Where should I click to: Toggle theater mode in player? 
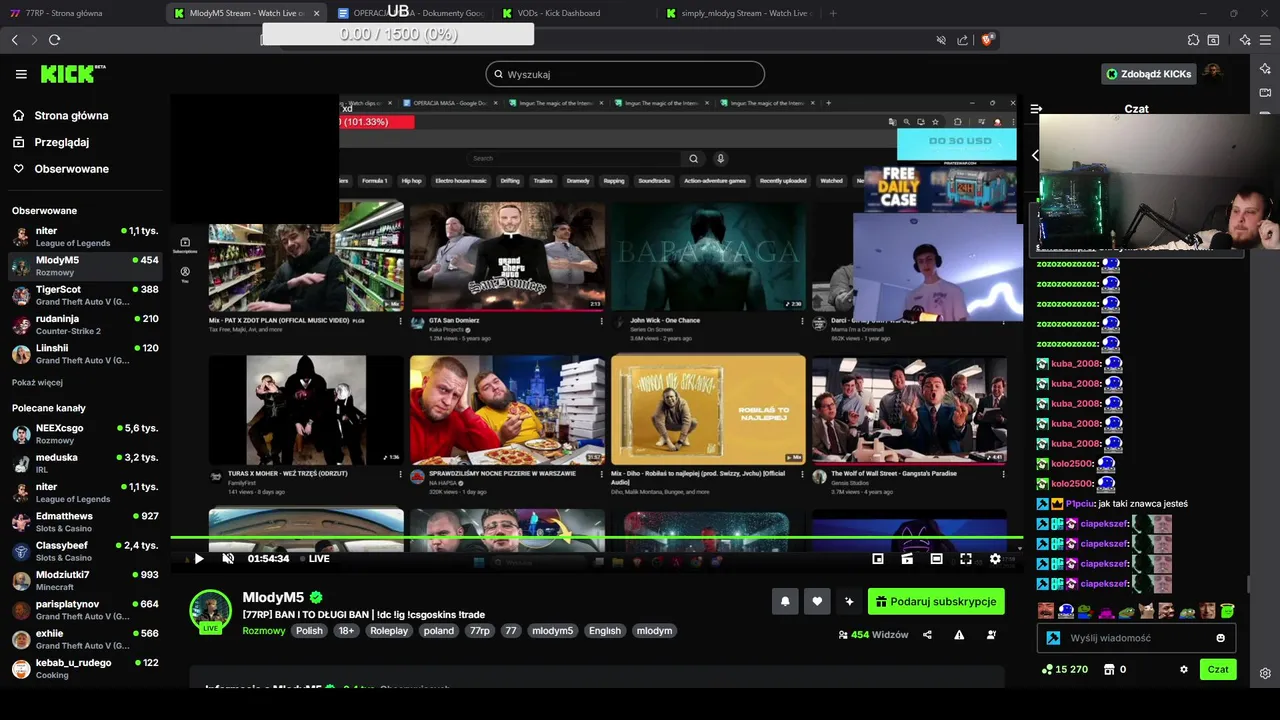coord(936,559)
